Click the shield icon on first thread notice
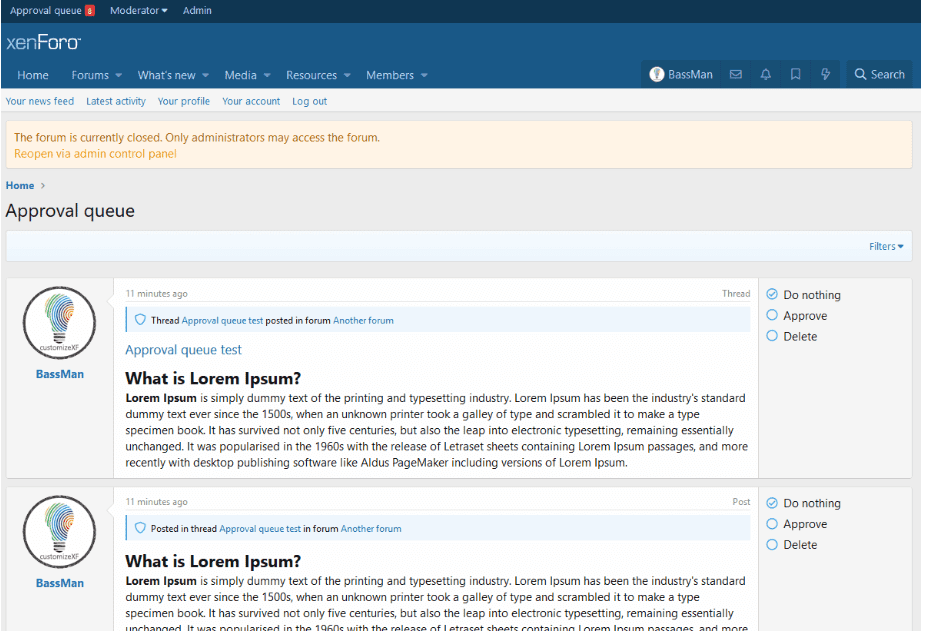Image resolution: width=927 pixels, height=631 pixels. [x=140, y=320]
